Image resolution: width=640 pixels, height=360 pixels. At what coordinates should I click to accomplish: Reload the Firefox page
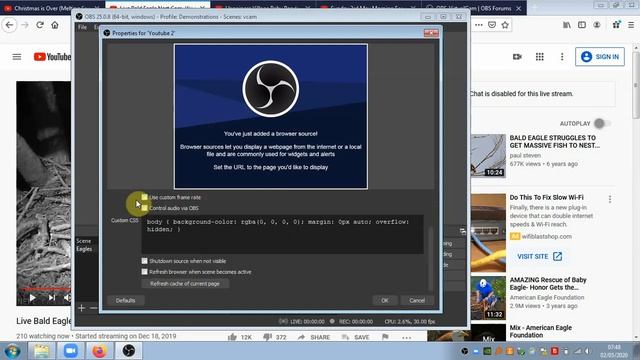pyautogui.click(x=40, y=25)
